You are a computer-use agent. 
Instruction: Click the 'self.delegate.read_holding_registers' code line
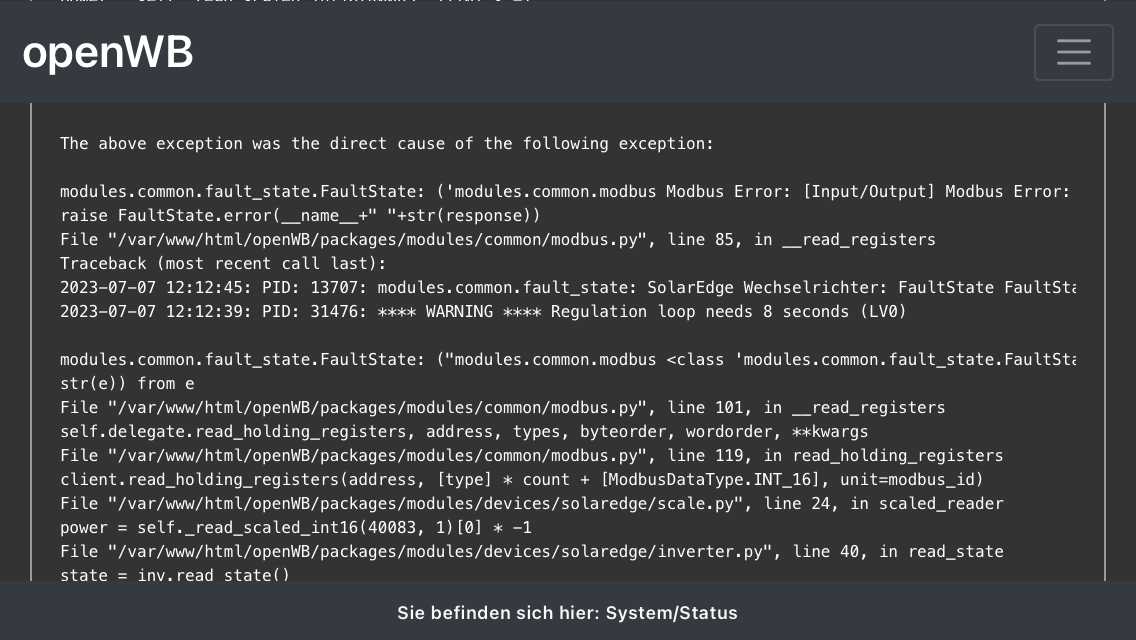click(x=464, y=432)
